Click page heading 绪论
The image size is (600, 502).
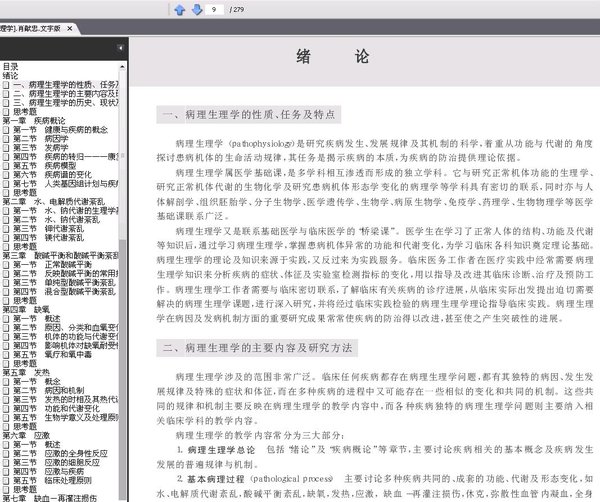point(332,57)
